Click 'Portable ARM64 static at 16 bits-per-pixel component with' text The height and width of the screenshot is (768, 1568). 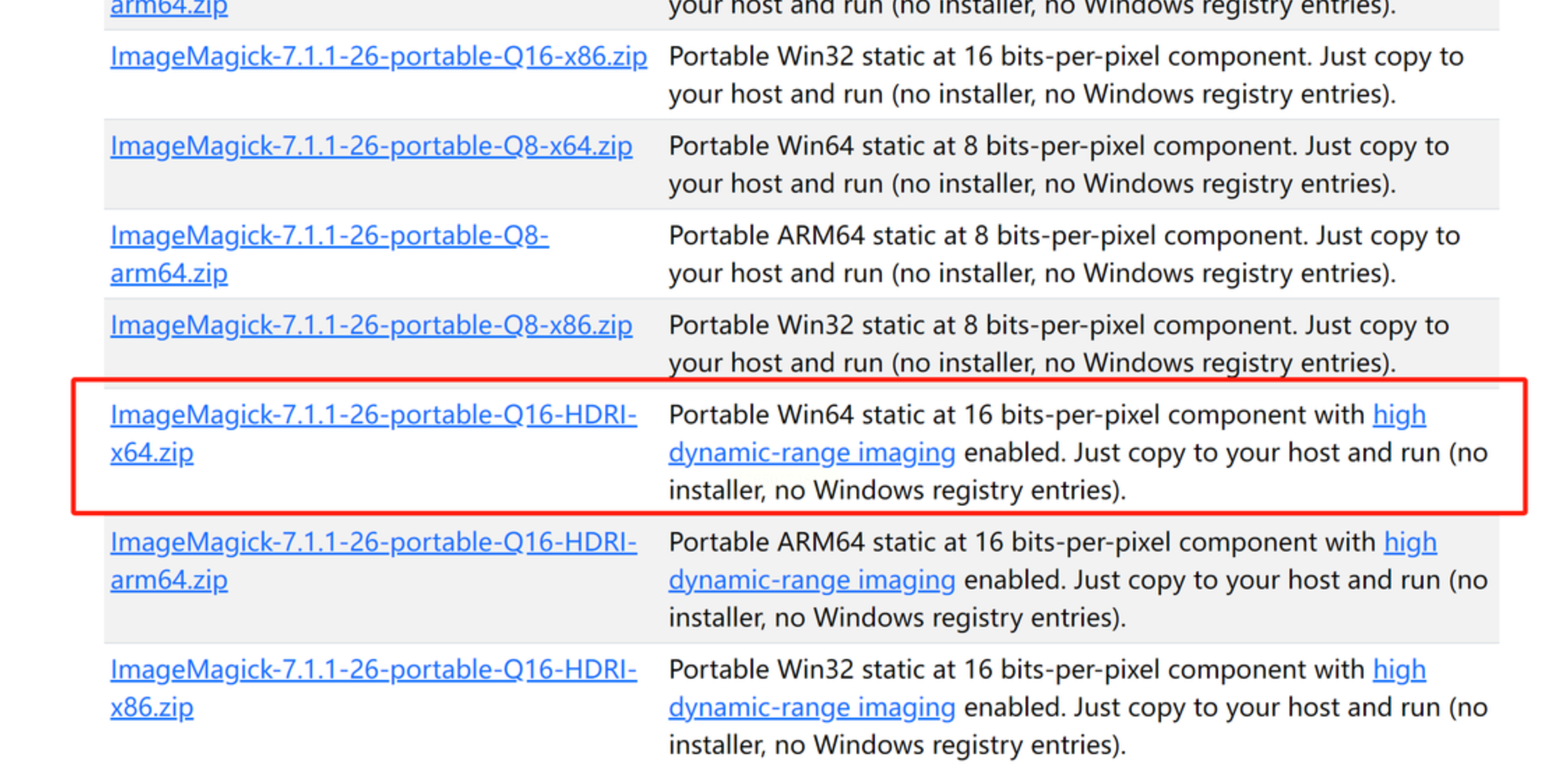coord(1021,542)
